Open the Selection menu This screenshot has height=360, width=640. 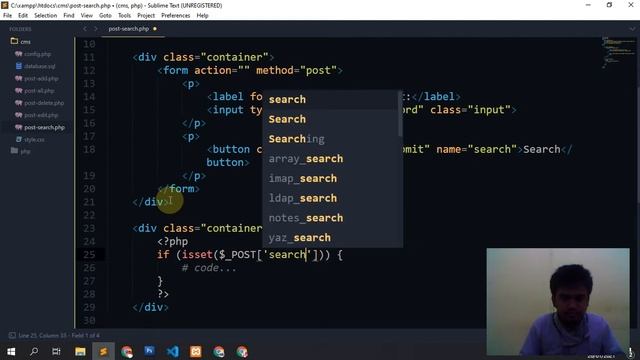pos(45,16)
